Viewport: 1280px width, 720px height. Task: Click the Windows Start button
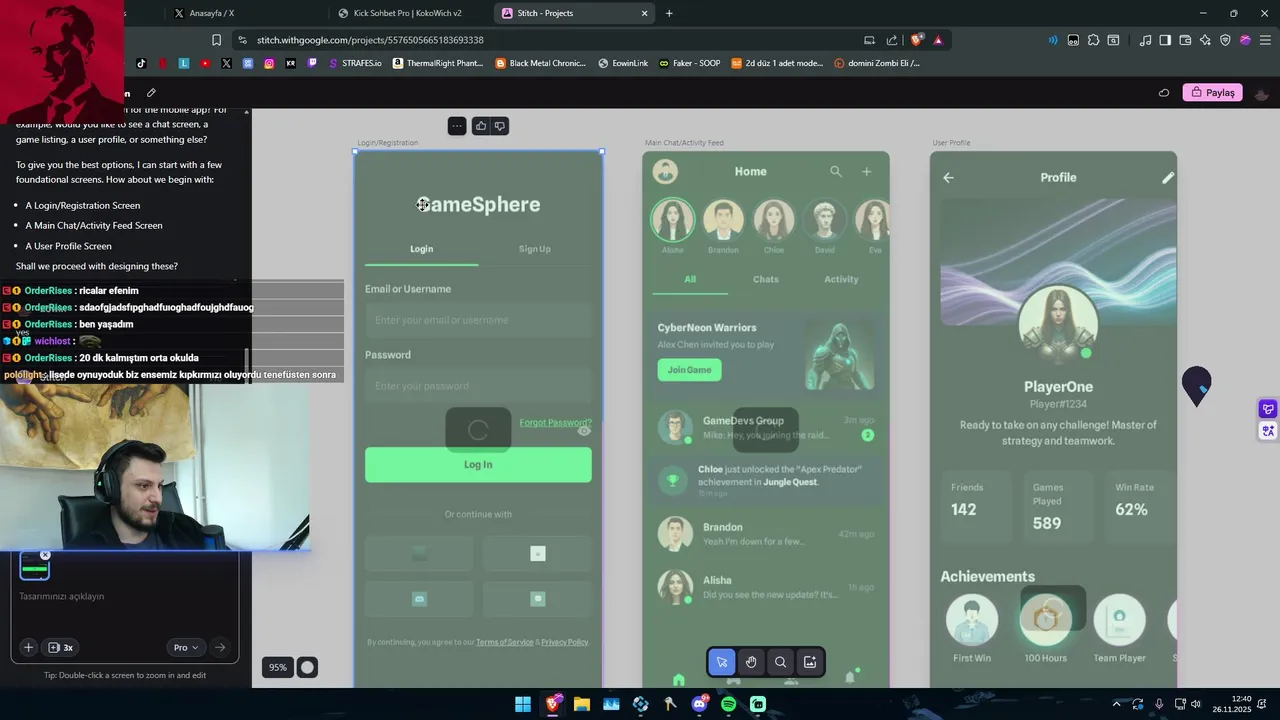point(523,704)
